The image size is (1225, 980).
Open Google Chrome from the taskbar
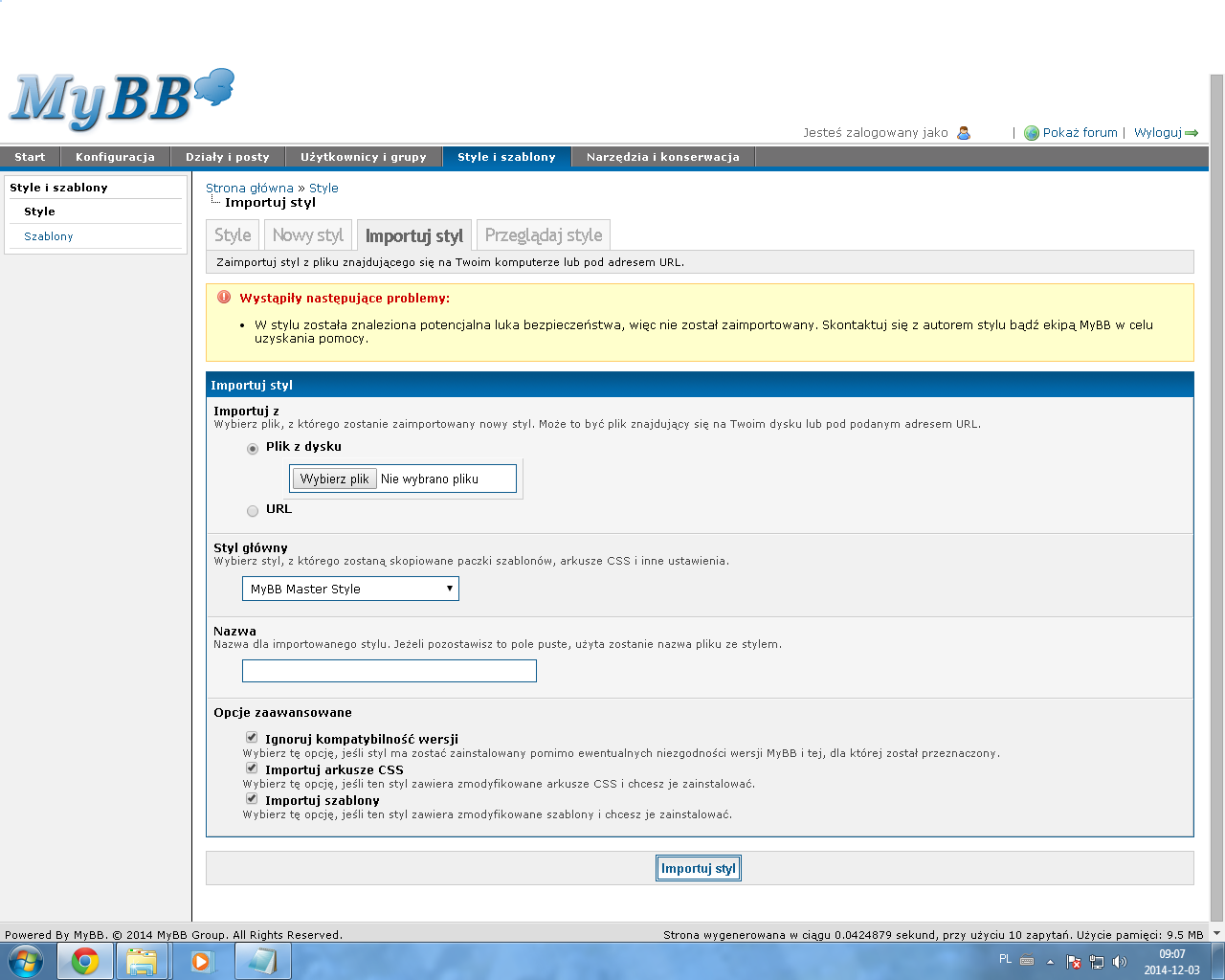point(85,961)
